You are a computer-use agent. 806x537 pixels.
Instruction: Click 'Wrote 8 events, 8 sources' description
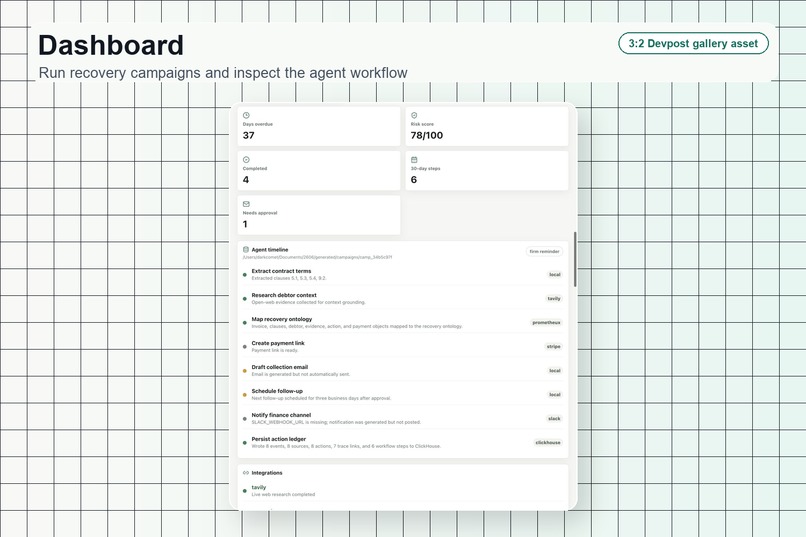coord(346,446)
